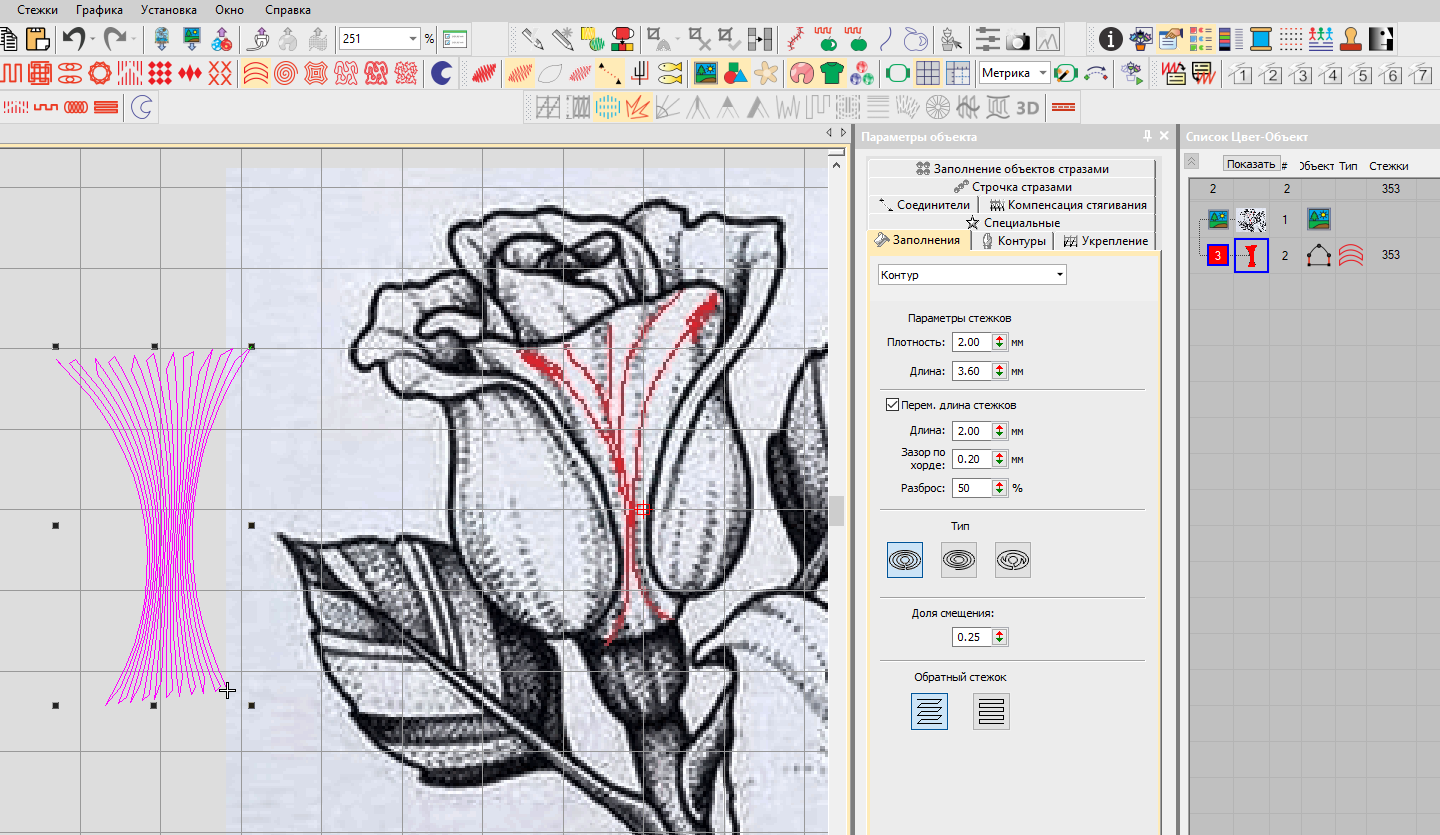Open the 'Метрика' units dropdown
Screen dimensions: 1440x835
coord(1043,73)
